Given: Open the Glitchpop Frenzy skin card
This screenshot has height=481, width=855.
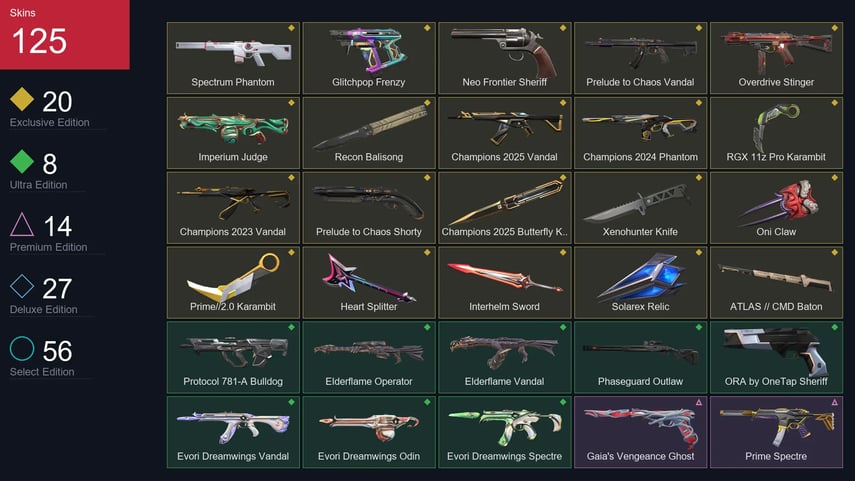Looking at the screenshot, I should [369, 58].
